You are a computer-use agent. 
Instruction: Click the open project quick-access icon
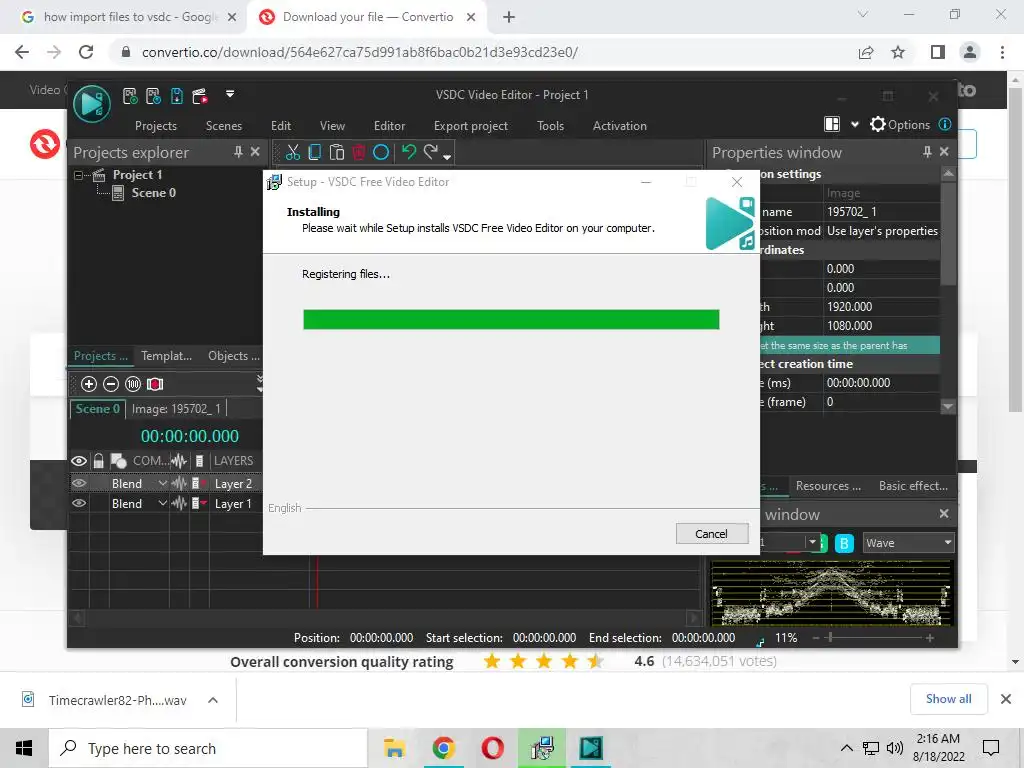[x=153, y=97]
